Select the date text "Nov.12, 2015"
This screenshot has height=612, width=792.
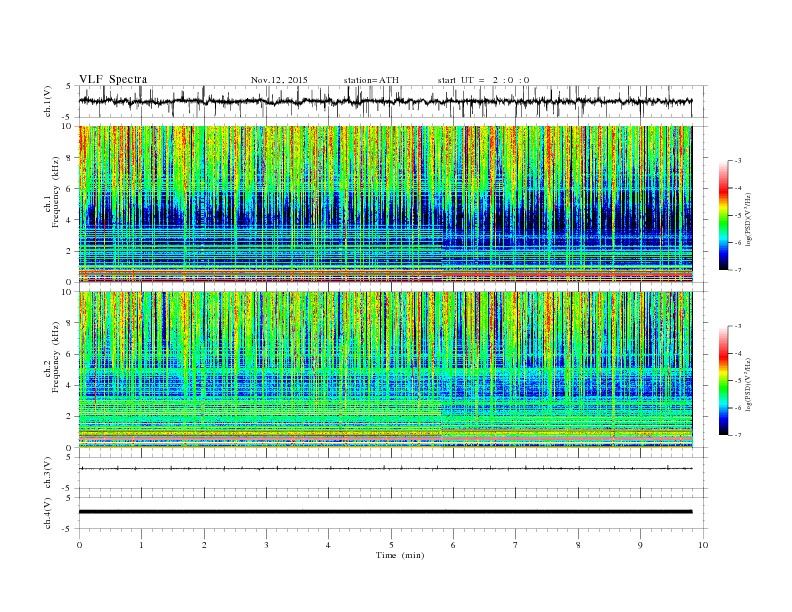(279, 80)
